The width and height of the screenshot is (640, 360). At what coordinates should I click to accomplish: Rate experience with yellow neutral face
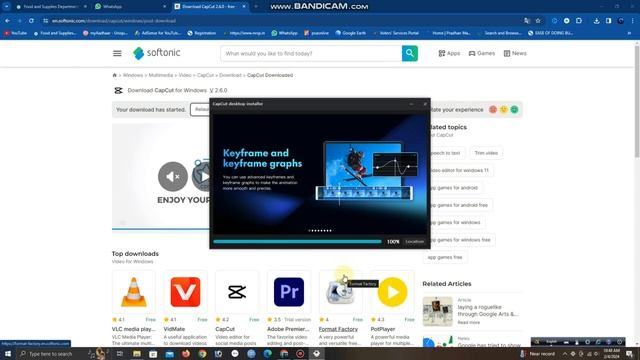click(x=504, y=109)
